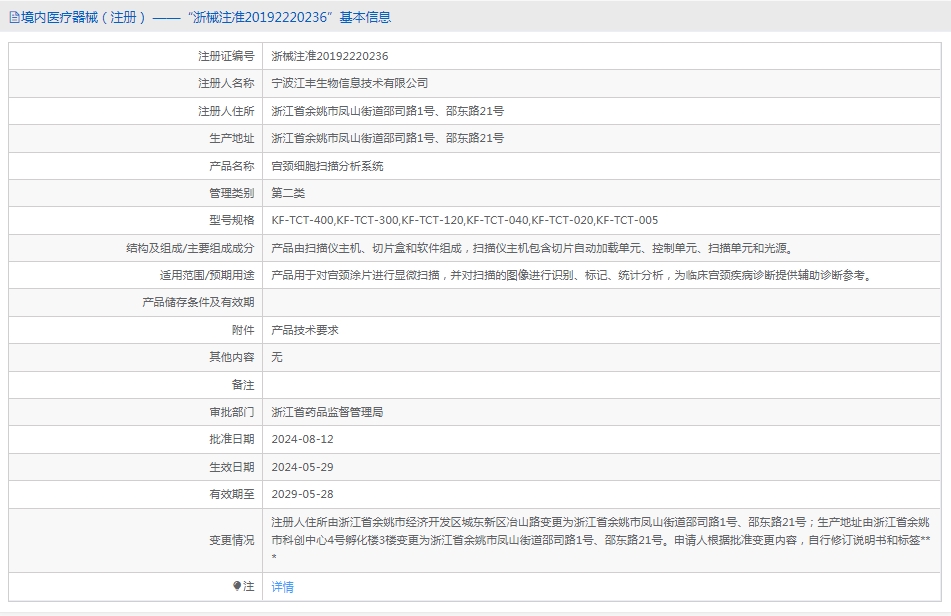Click the date 2024-05-29
This screenshot has width=951, height=616.
point(303,467)
